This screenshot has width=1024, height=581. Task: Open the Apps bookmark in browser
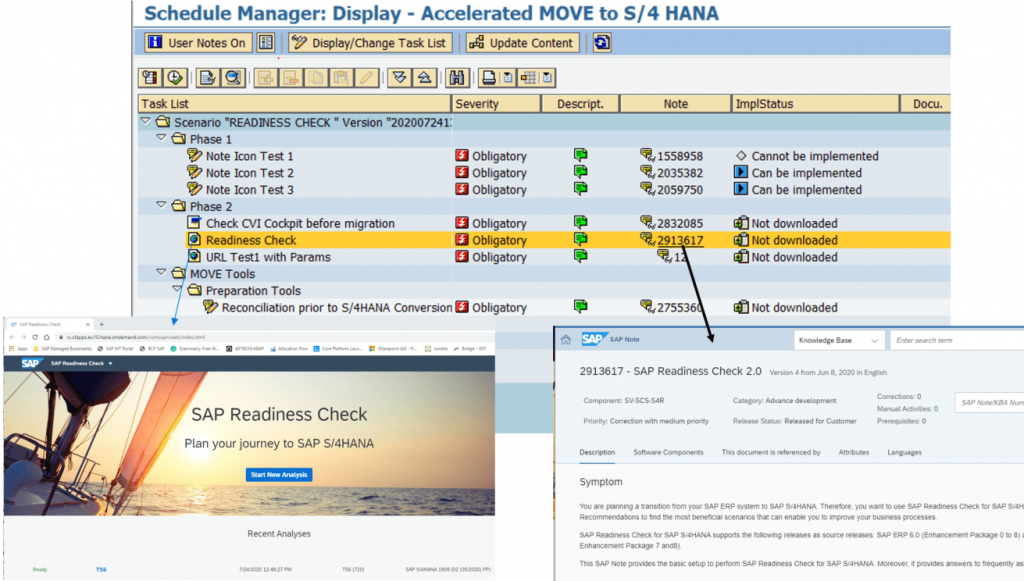click(18, 349)
